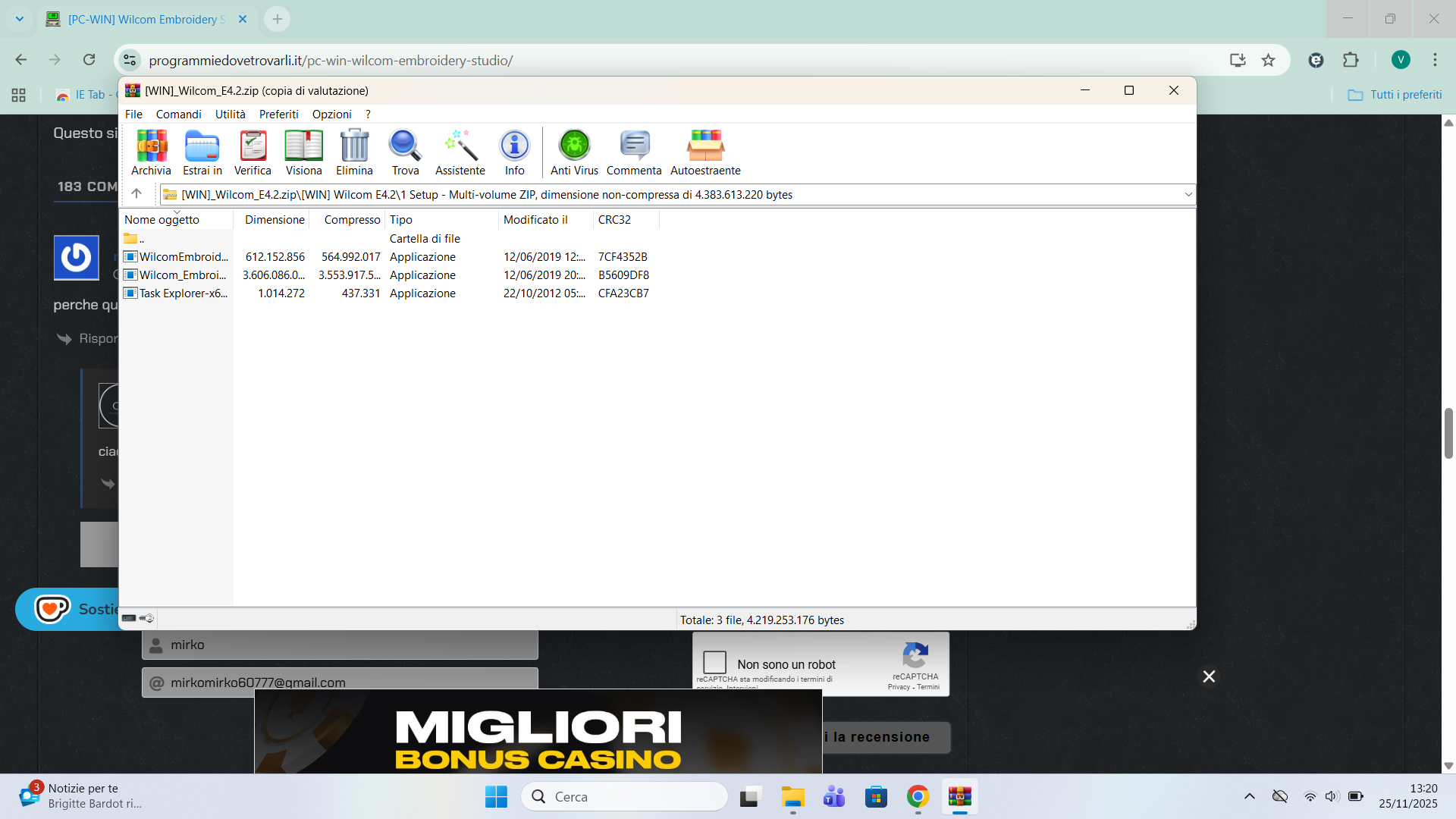Close the casino ad with X

click(1209, 676)
